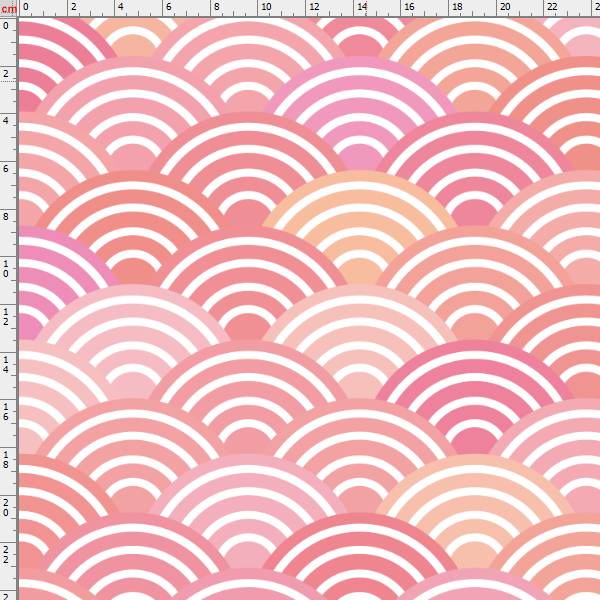The width and height of the screenshot is (600, 600).
Task: Click the "0" origin mark on the horizontal ruler
Action: [x=26, y=7]
